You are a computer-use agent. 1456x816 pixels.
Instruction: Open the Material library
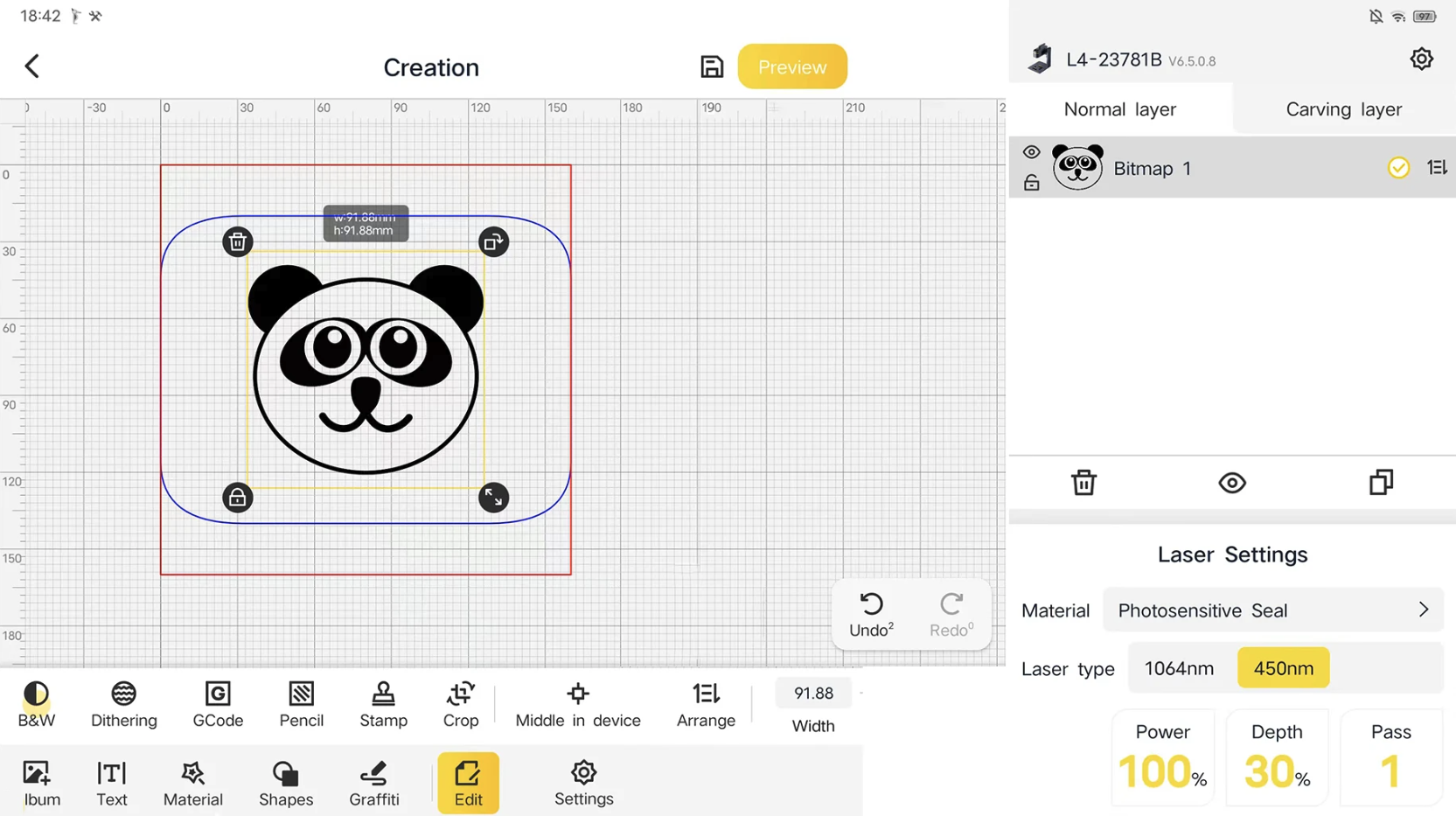click(192, 784)
